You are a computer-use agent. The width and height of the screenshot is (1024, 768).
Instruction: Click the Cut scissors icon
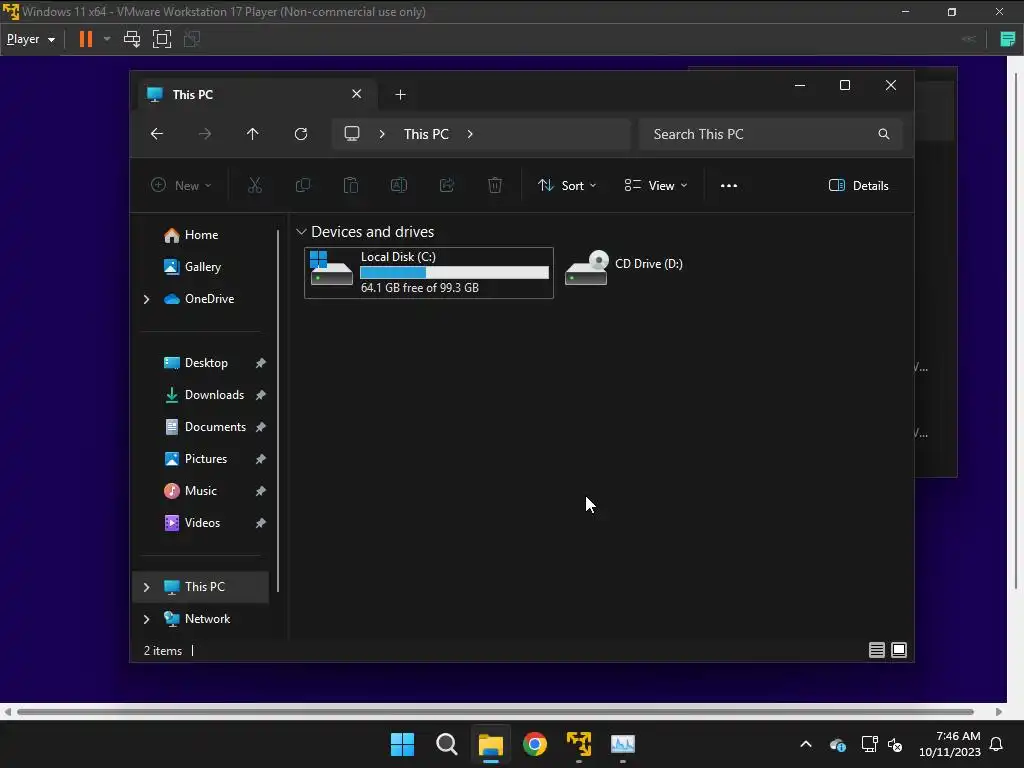[255, 185]
